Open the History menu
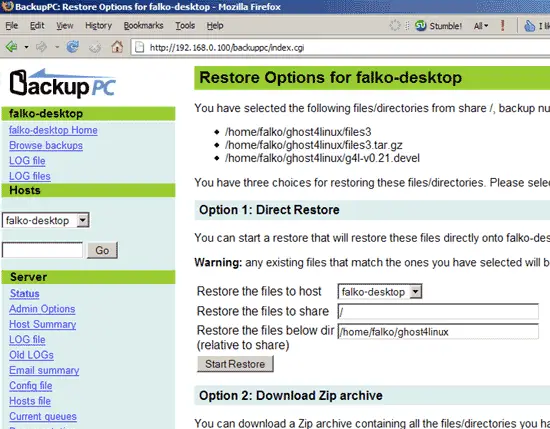This screenshot has width=550, height=429. (x=99, y=26)
